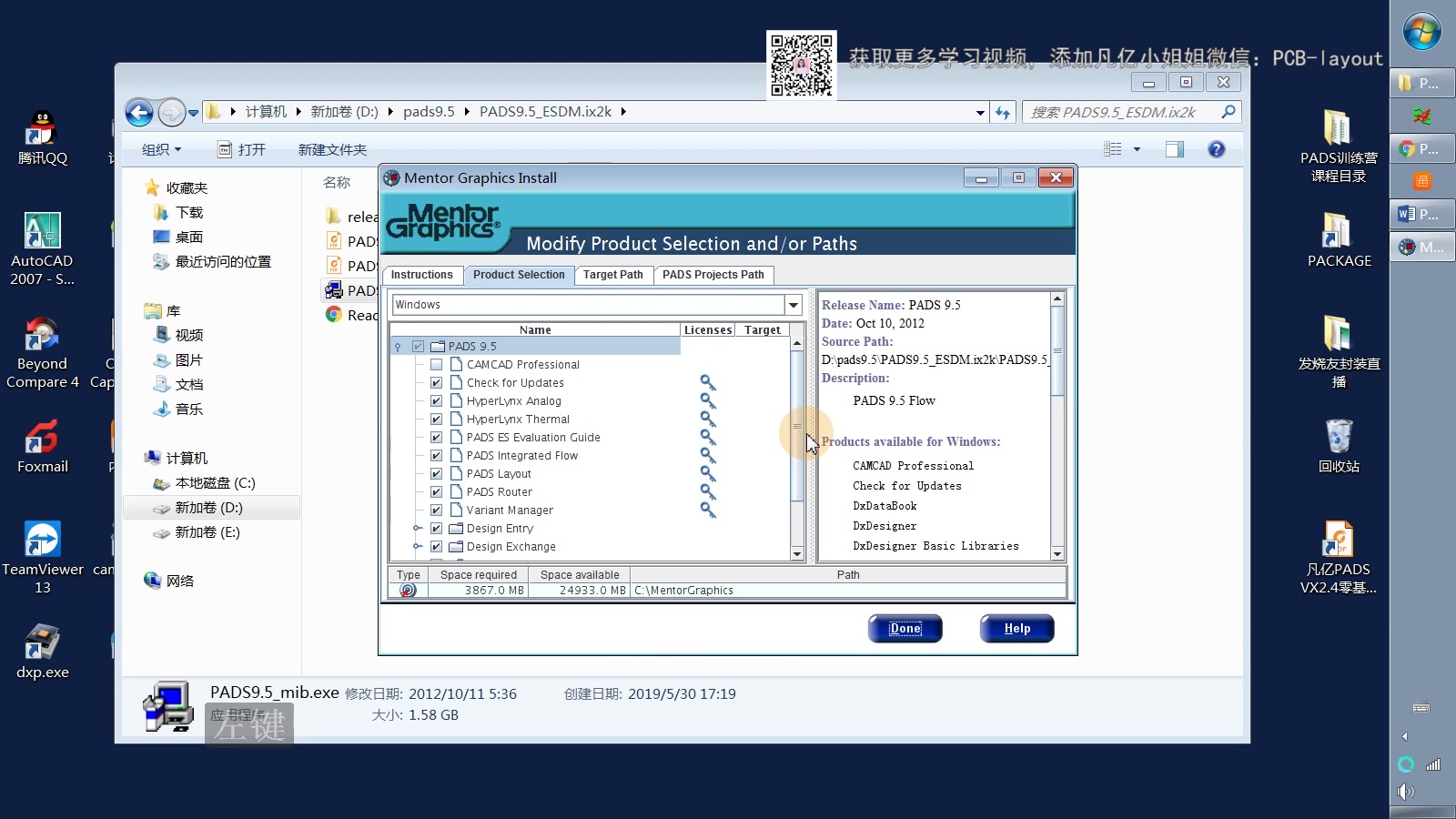Screen dimensions: 1456x819
Task: Uncheck the Check for Updates checkbox
Action: 436,383
